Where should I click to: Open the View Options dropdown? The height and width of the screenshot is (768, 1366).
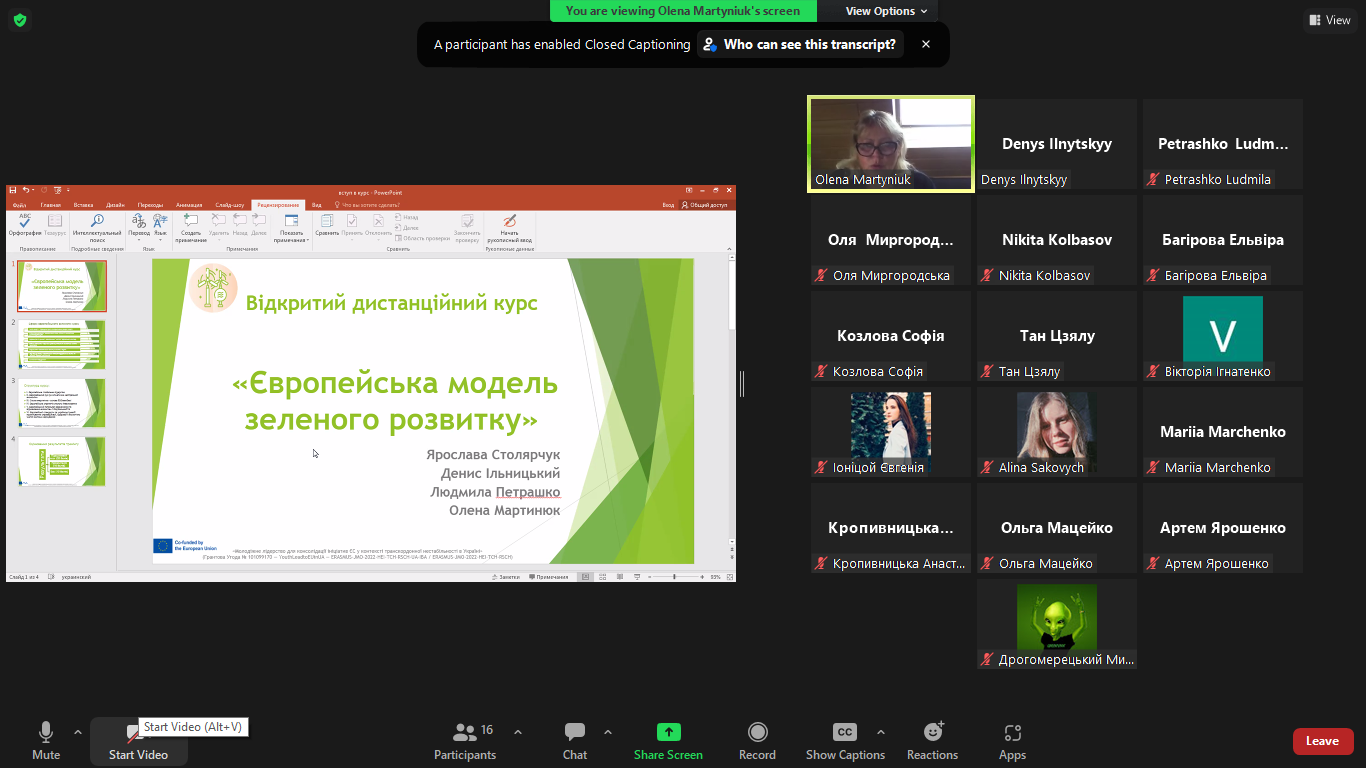pos(886,11)
